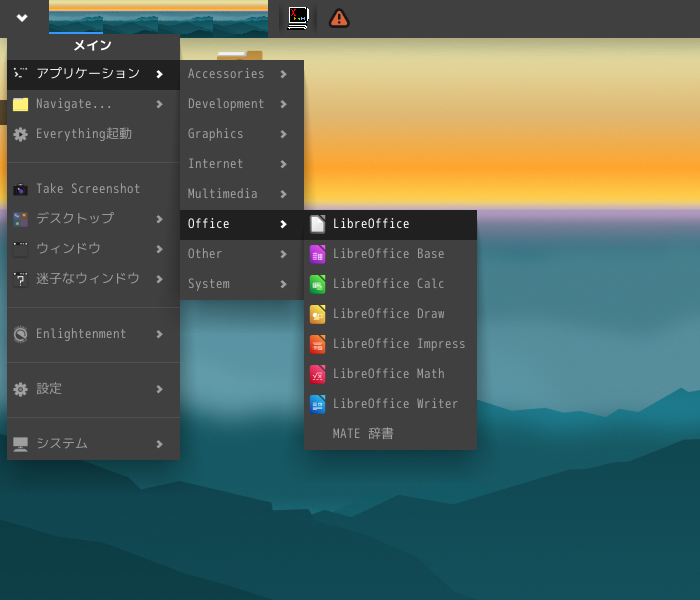Launch LibreOffice Writer
Screen dimensions: 700x600
[x=391, y=404]
